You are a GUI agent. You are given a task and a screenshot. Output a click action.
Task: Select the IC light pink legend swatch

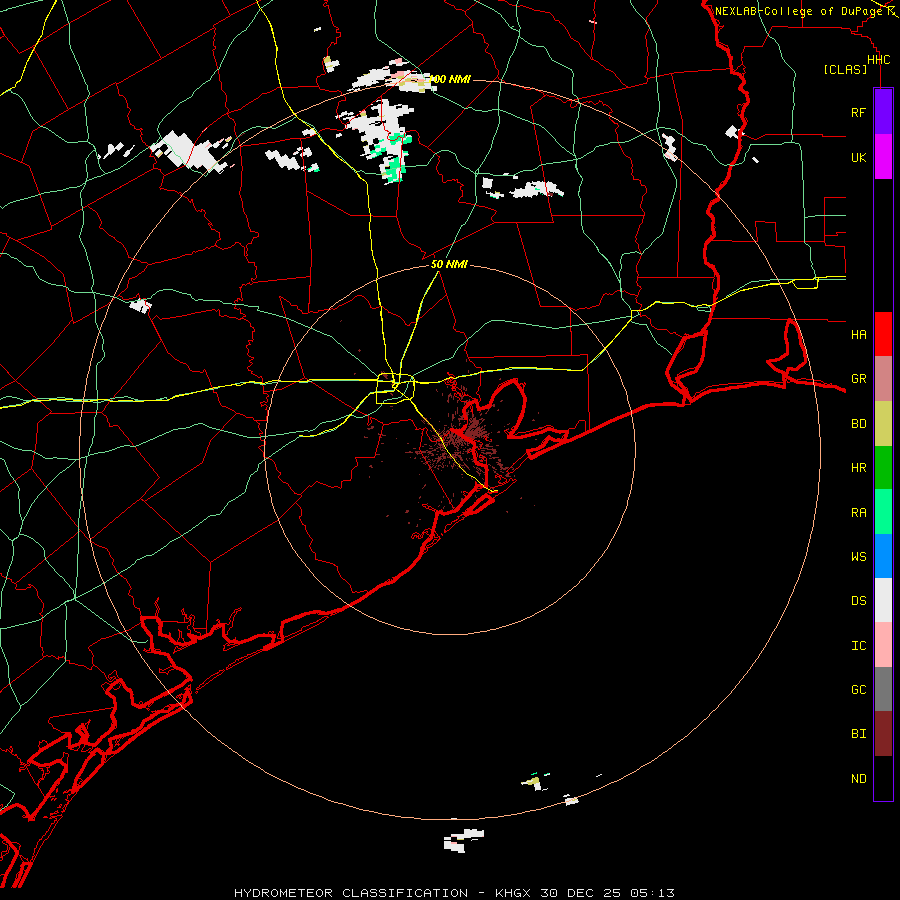pyautogui.click(x=883, y=645)
